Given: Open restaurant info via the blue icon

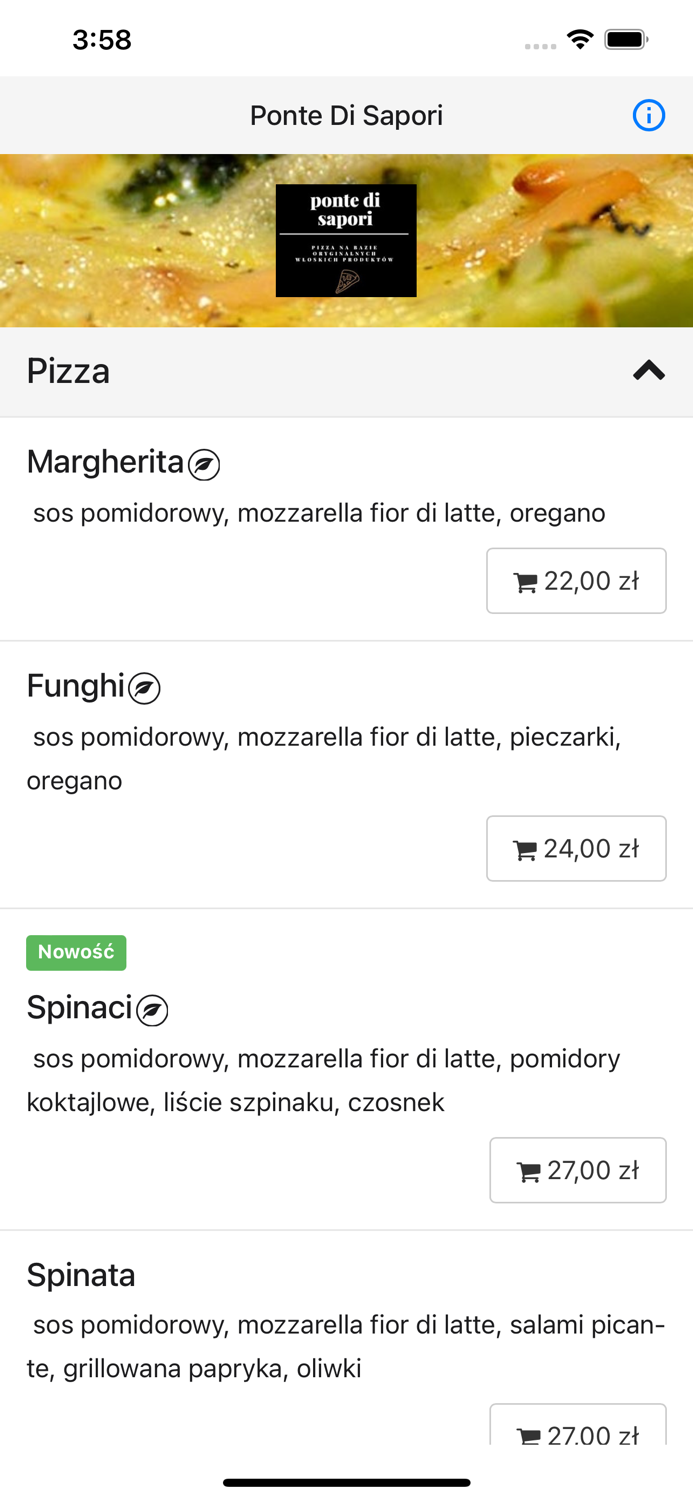Looking at the screenshot, I should [x=648, y=116].
